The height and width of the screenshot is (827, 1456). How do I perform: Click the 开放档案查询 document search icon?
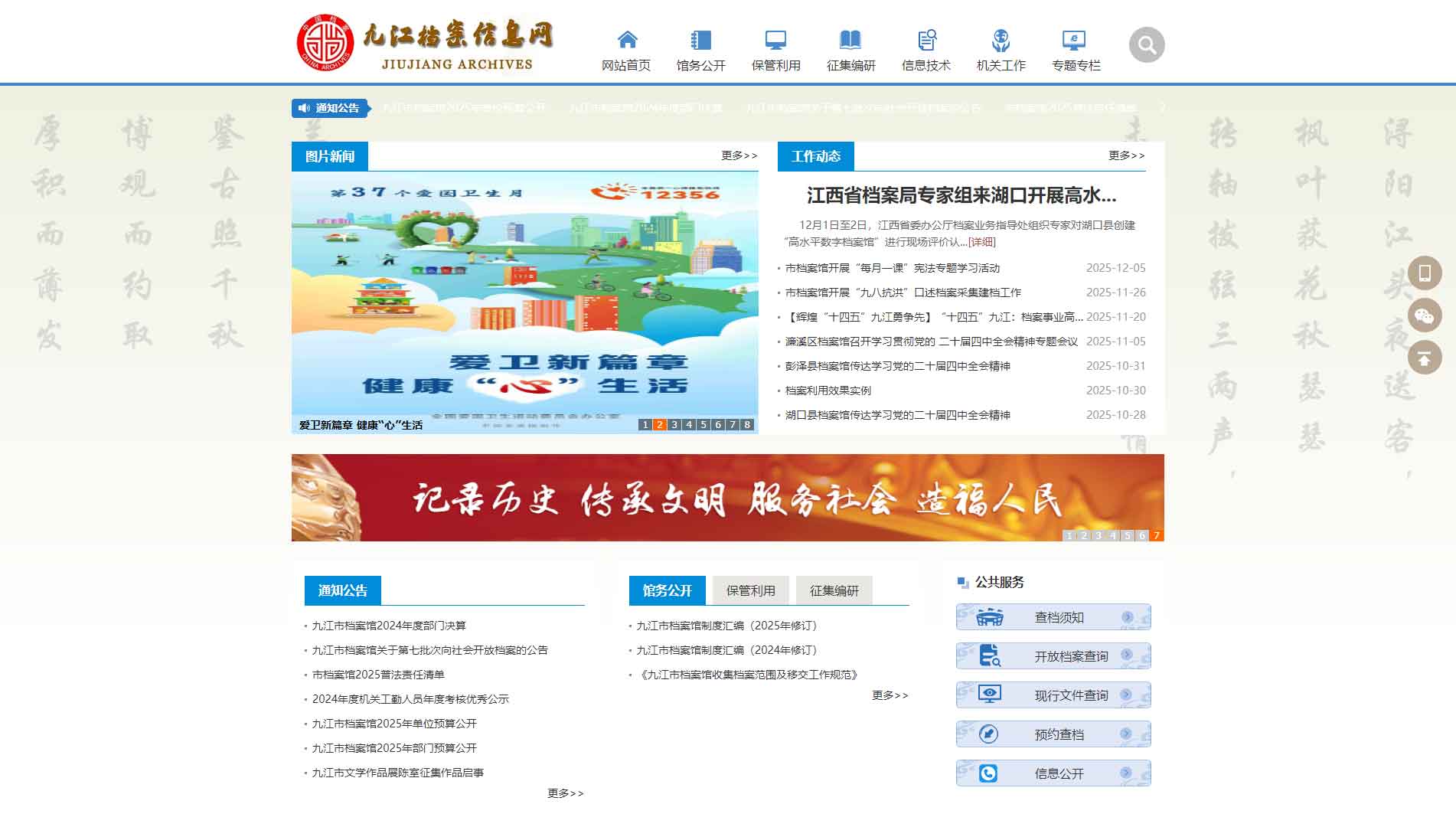pos(990,655)
